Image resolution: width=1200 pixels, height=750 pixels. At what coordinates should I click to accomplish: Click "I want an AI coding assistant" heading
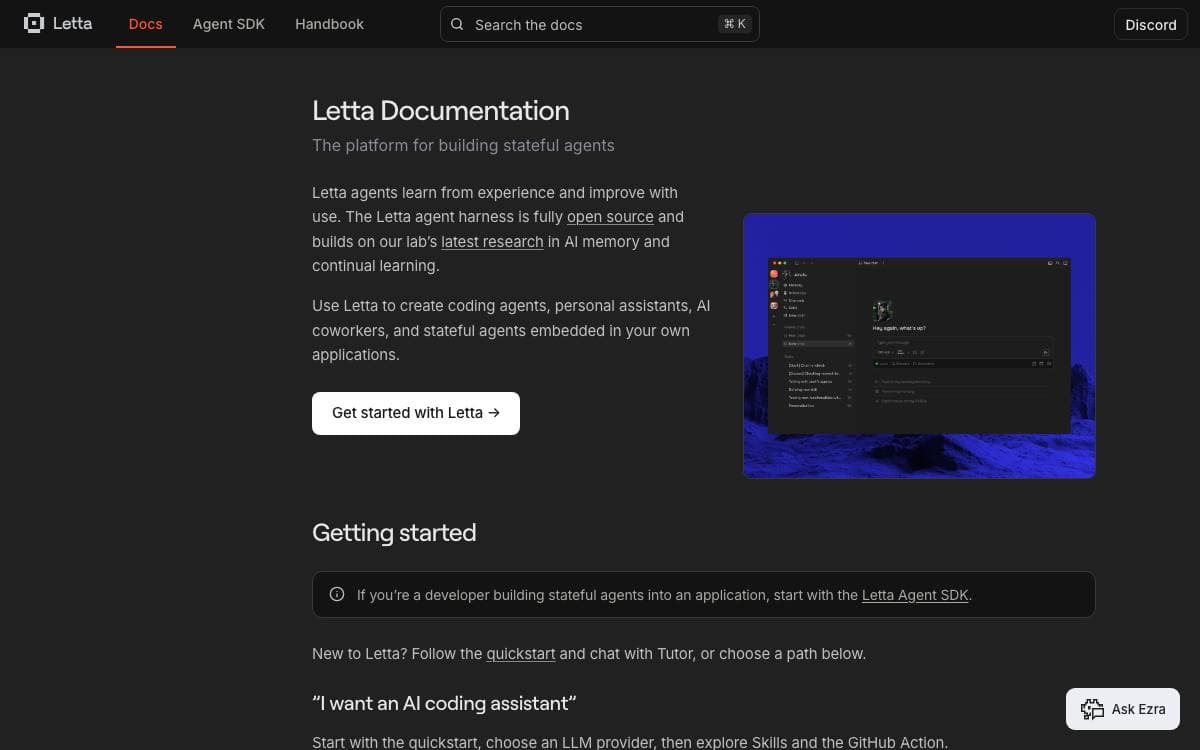pyautogui.click(x=444, y=703)
